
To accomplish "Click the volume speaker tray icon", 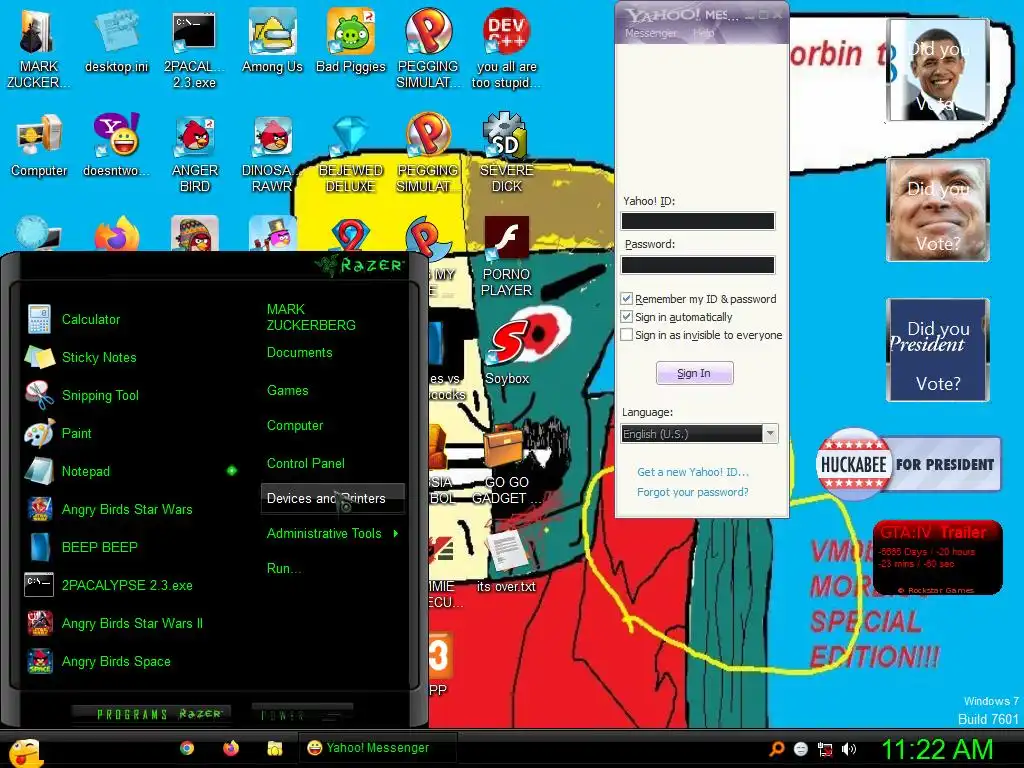I will [849, 749].
